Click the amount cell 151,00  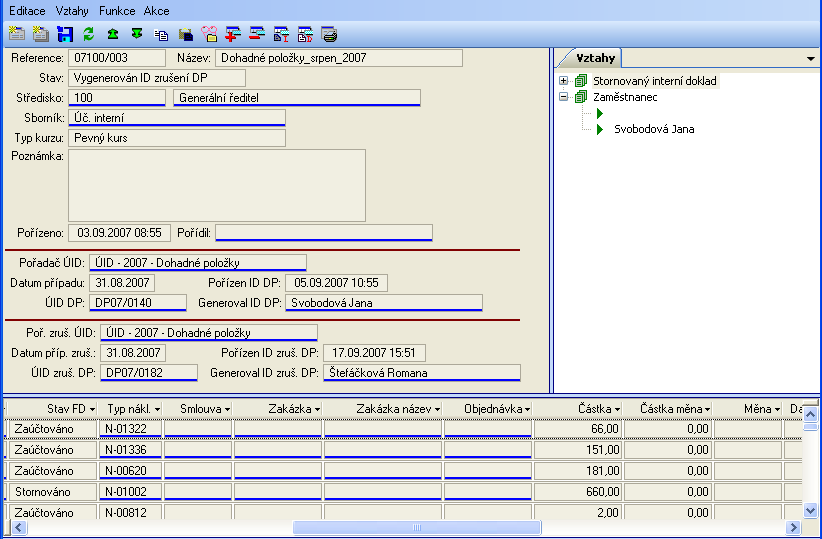(x=578, y=450)
